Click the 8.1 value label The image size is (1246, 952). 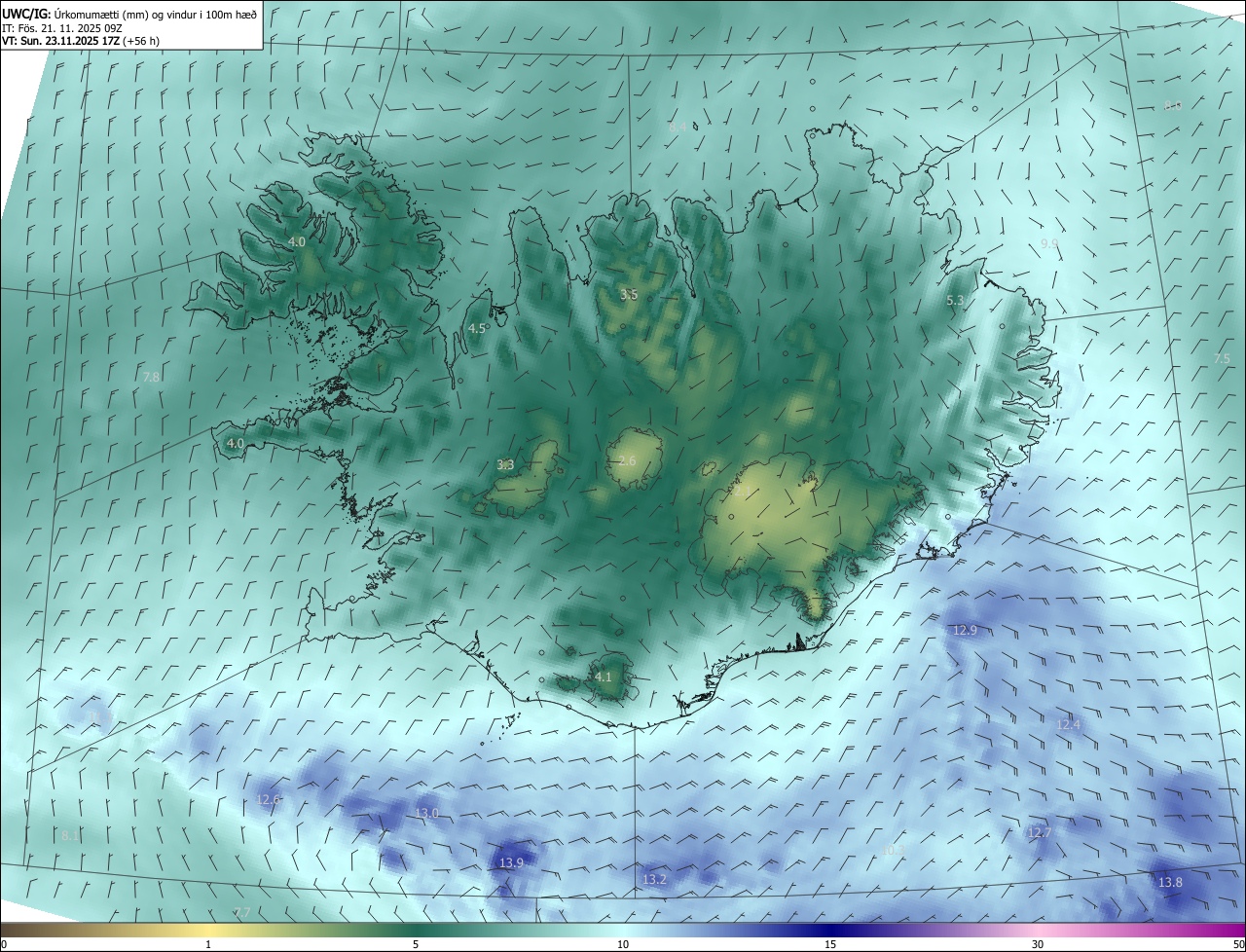69,836
